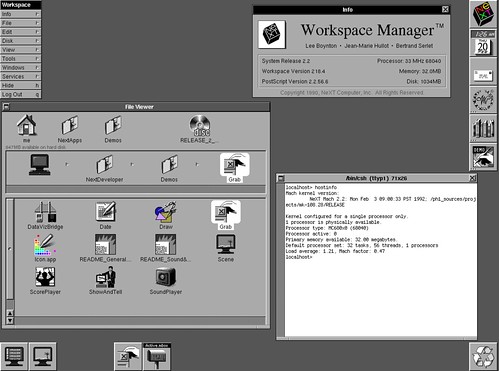Image resolution: width=499 pixels, height=371 pixels.
Task: Click the /bin/csh terminal title bar
Action: point(376,178)
